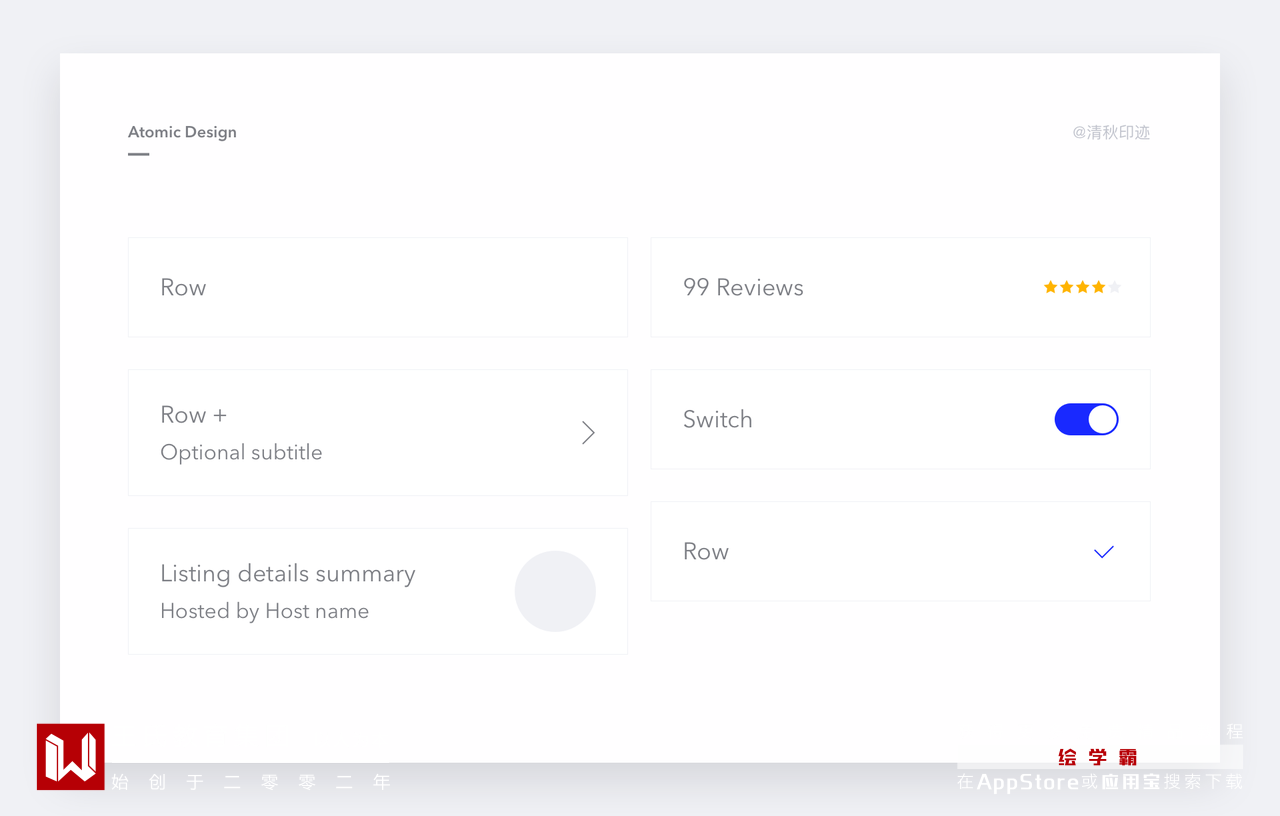
Task: Click the host avatar circle placeholder
Action: coord(555,591)
